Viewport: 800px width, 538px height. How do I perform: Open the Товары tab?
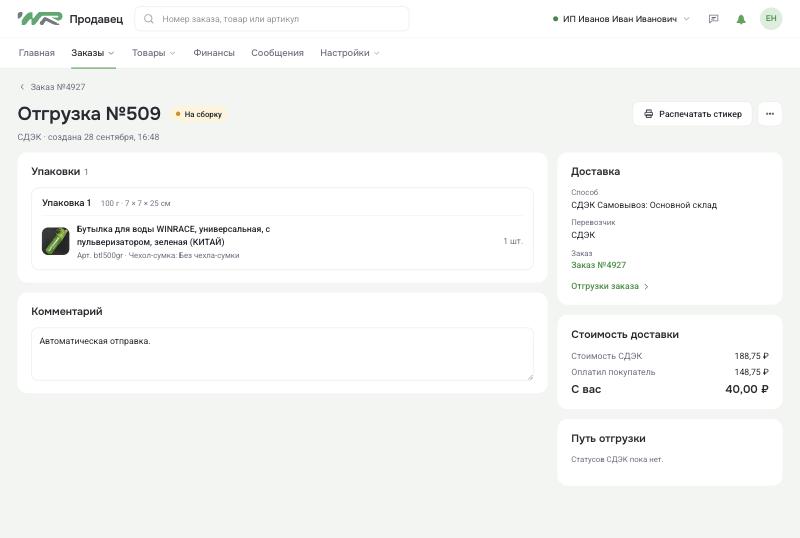(x=148, y=53)
